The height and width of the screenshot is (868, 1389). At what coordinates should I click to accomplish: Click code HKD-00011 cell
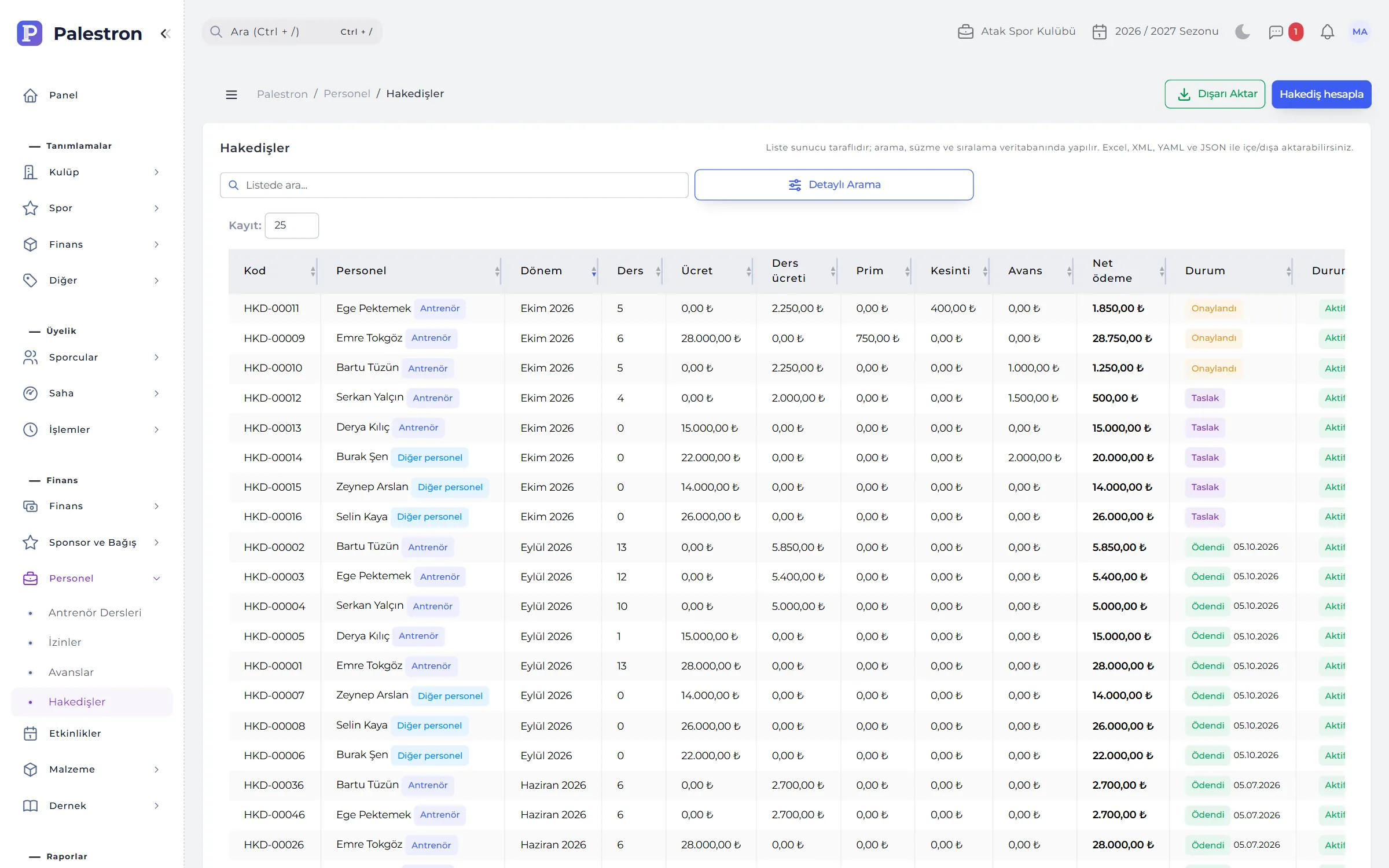[271, 308]
